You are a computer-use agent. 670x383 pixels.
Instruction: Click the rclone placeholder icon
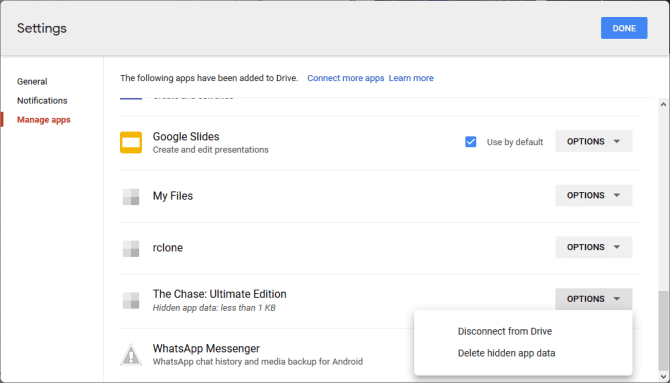[x=131, y=248]
